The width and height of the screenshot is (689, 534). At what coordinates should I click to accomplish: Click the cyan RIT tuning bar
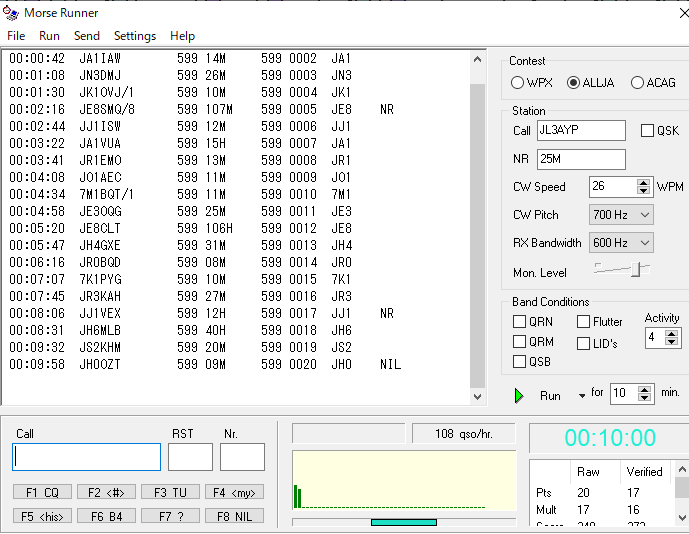pos(404,522)
